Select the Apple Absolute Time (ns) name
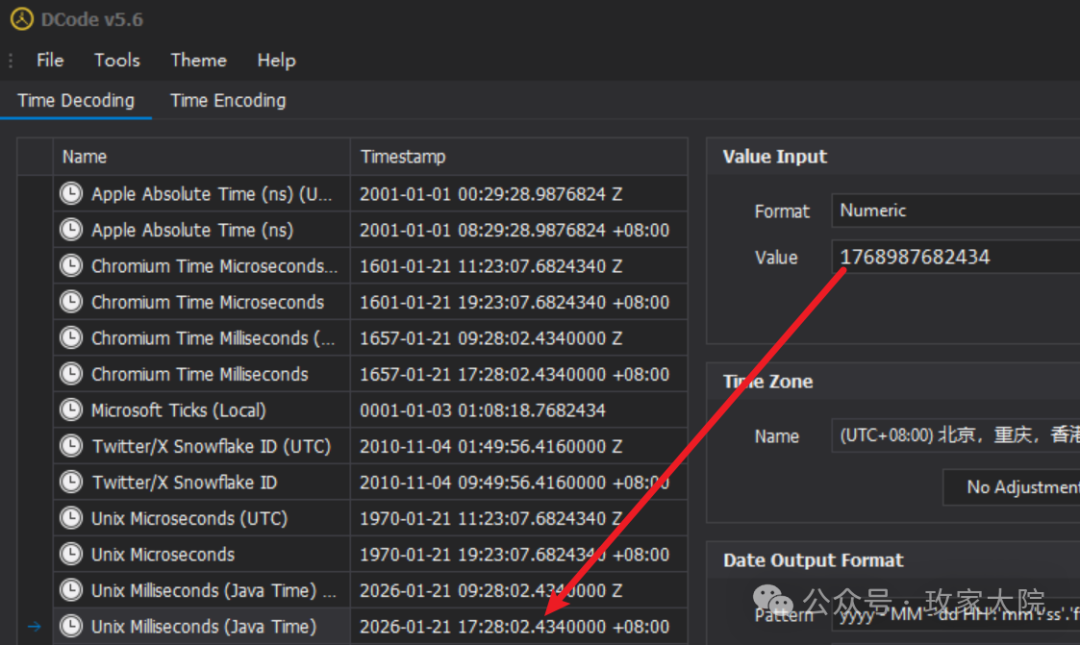This screenshot has height=645, width=1080. [192, 230]
